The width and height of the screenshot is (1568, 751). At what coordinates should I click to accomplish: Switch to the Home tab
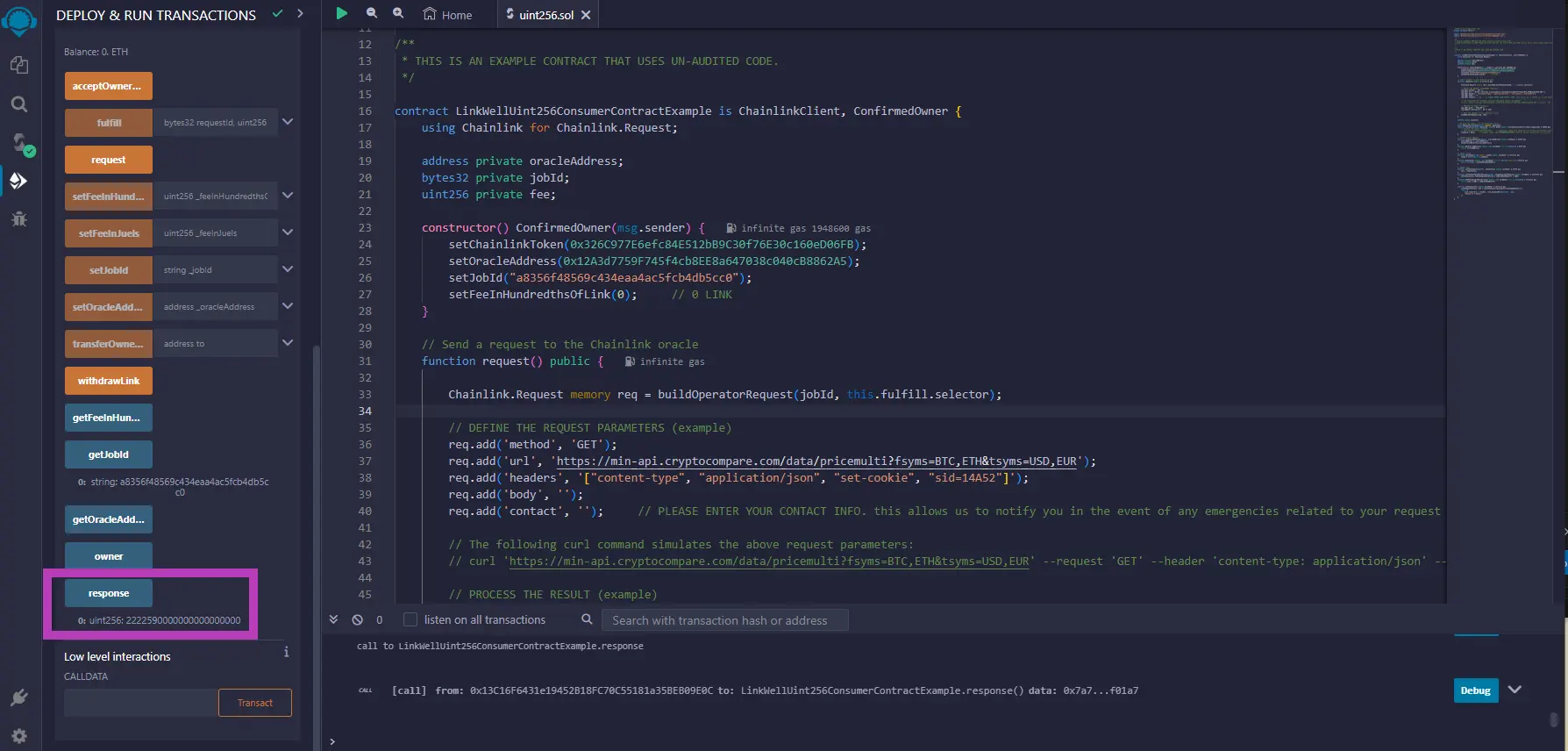(447, 15)
